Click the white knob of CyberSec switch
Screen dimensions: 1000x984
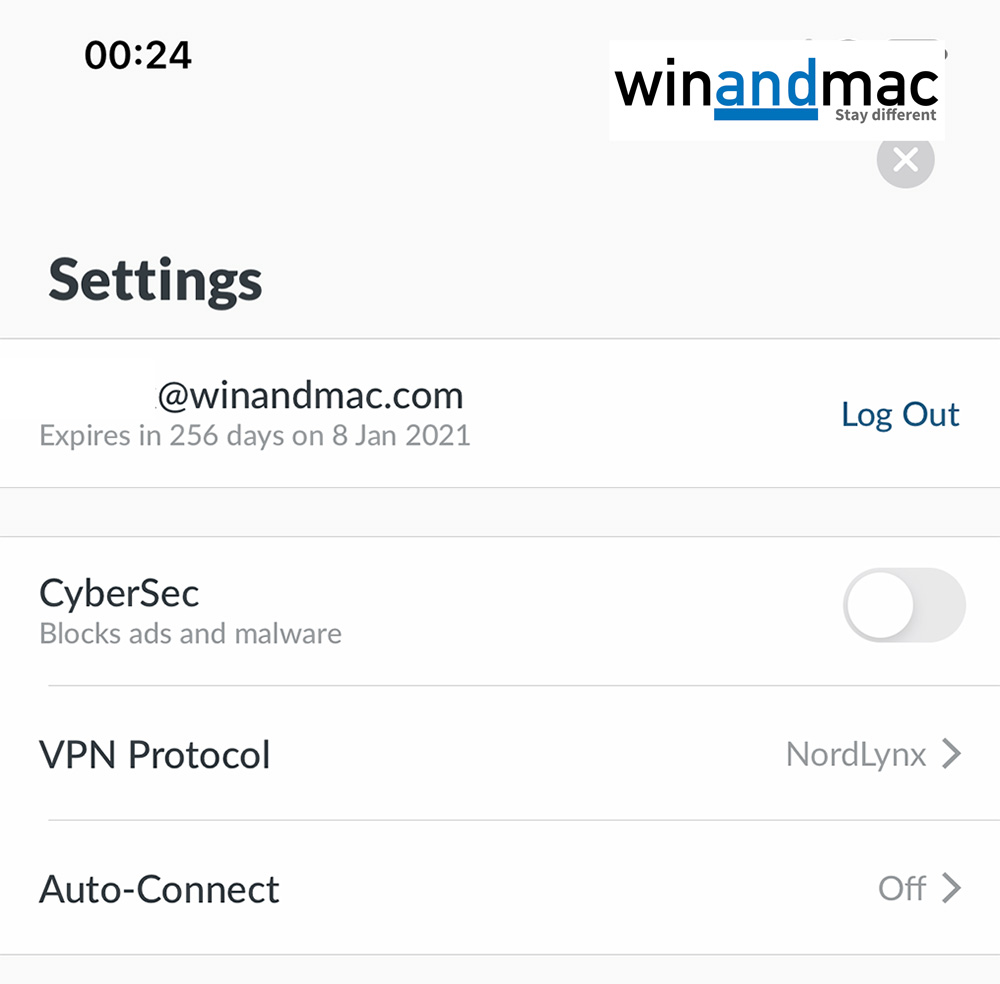pos(880,605)
